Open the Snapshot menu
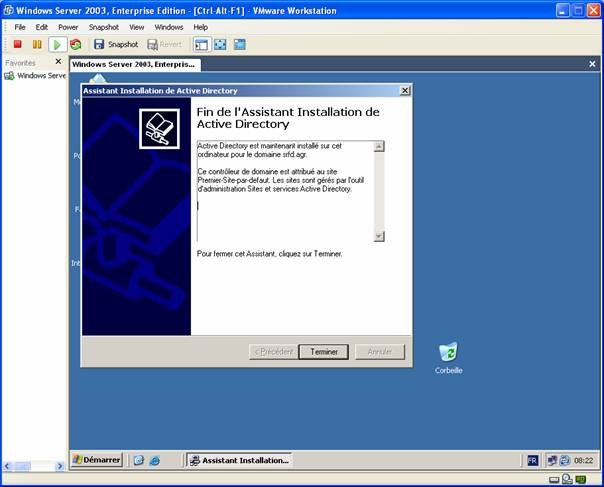 point(104,27)
